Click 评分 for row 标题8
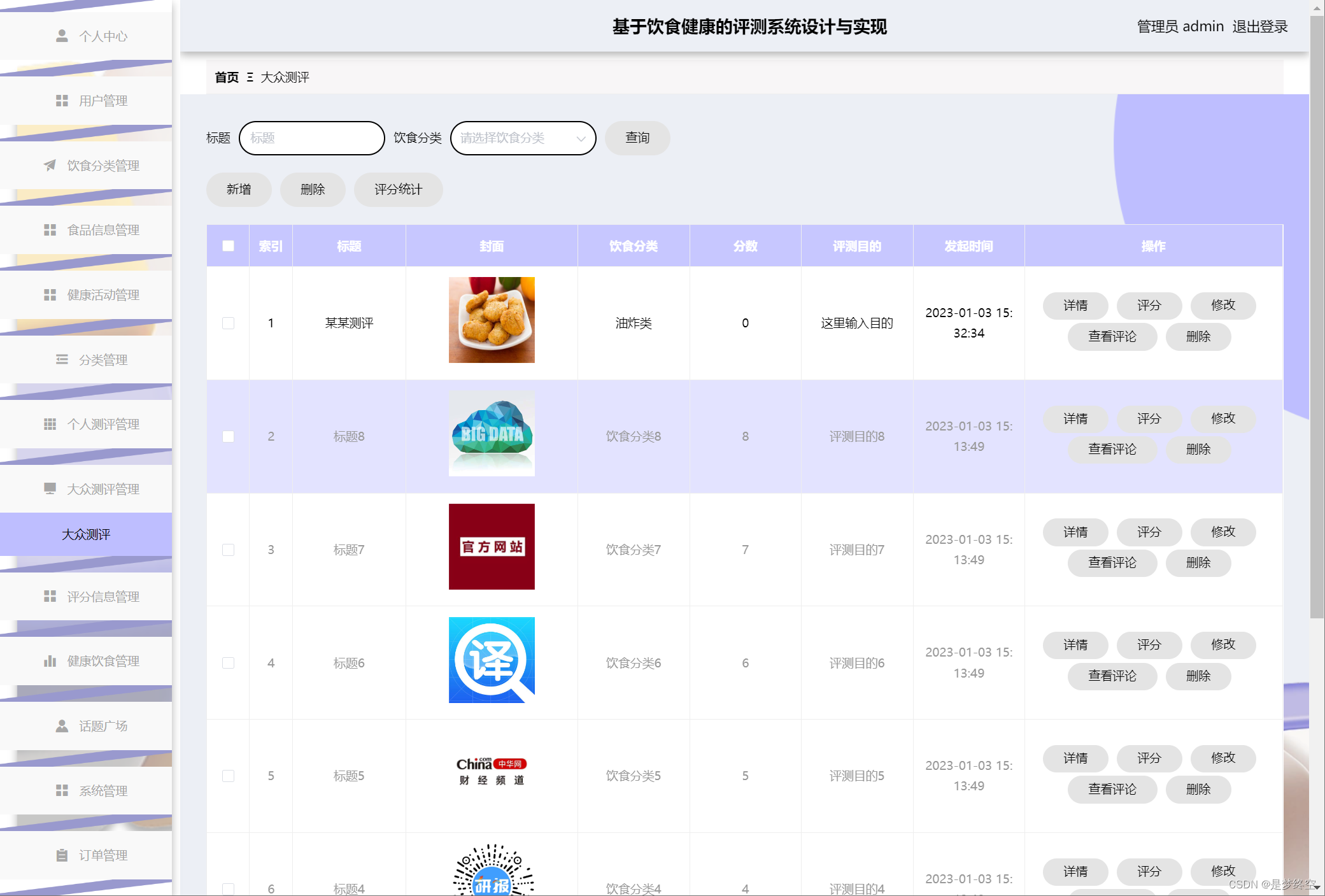1325x896 pixels. click(x=1149, y=419)
